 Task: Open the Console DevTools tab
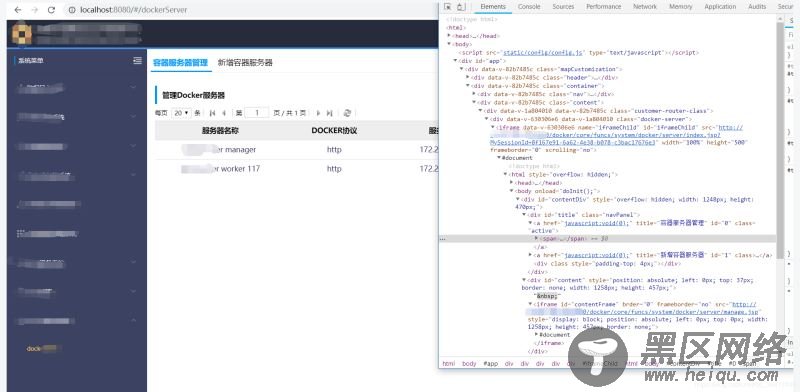[529, 7]
